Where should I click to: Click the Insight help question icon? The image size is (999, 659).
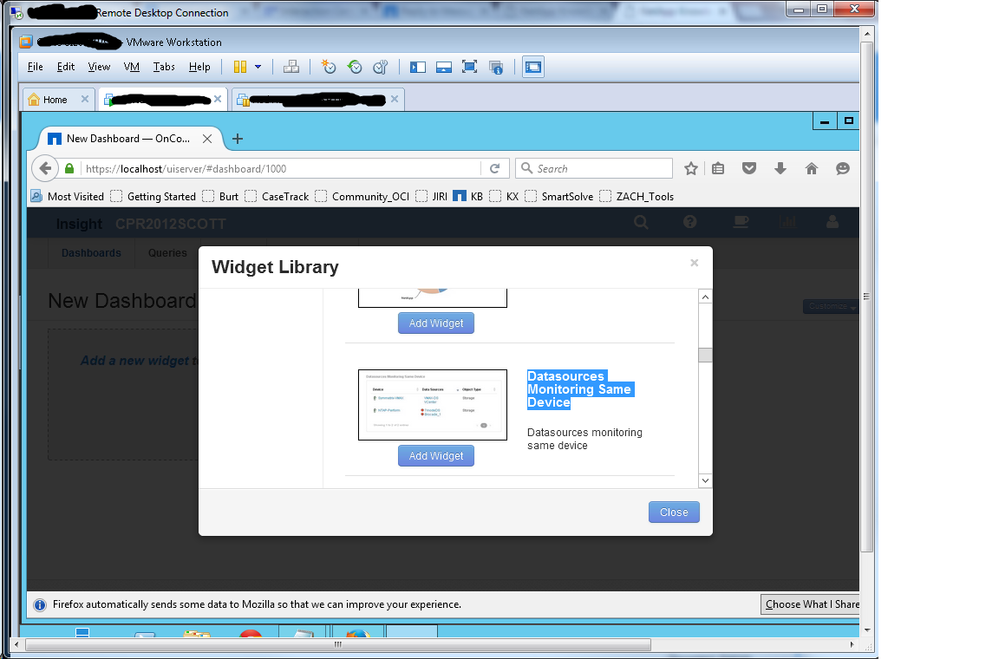point(690,222)
